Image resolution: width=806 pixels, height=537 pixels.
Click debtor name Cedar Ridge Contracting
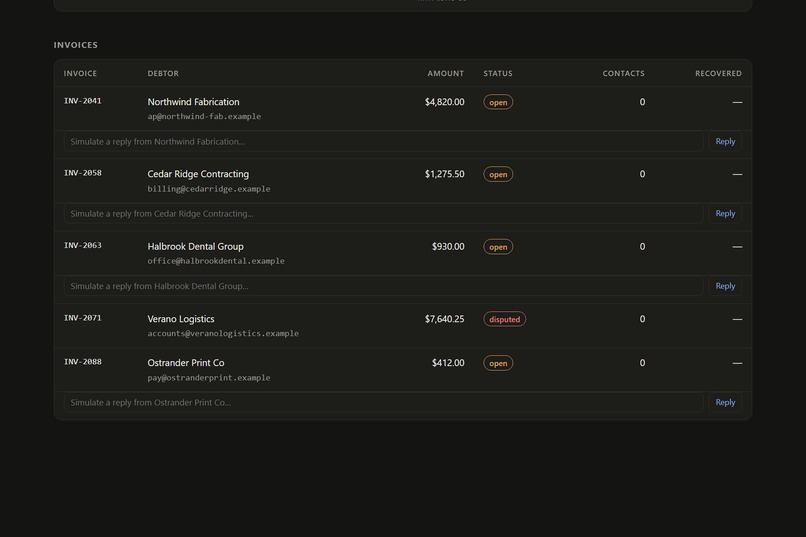(x=198, y=174)
